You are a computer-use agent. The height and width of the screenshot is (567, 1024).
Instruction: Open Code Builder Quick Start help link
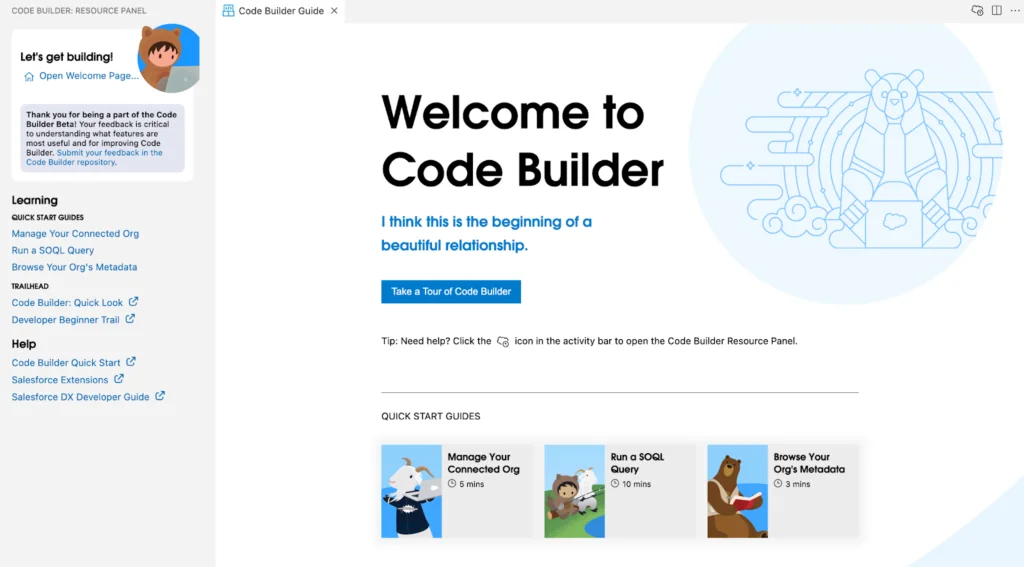pos(66,363)
